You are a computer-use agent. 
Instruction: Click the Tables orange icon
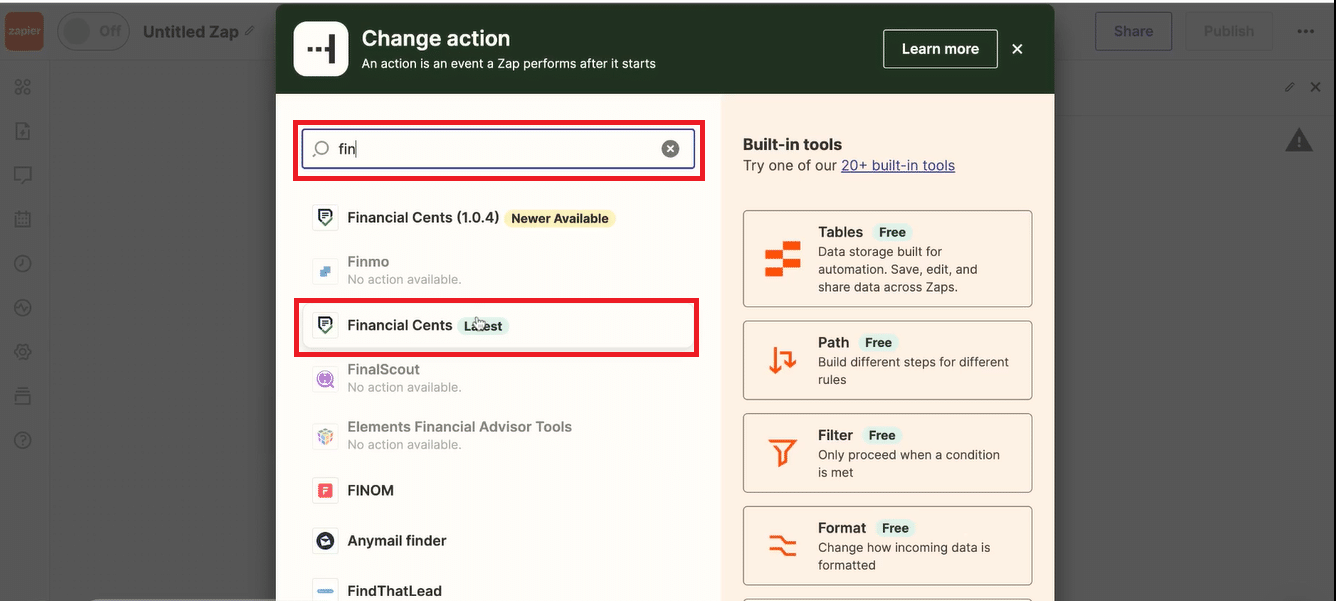click(782, 259)
